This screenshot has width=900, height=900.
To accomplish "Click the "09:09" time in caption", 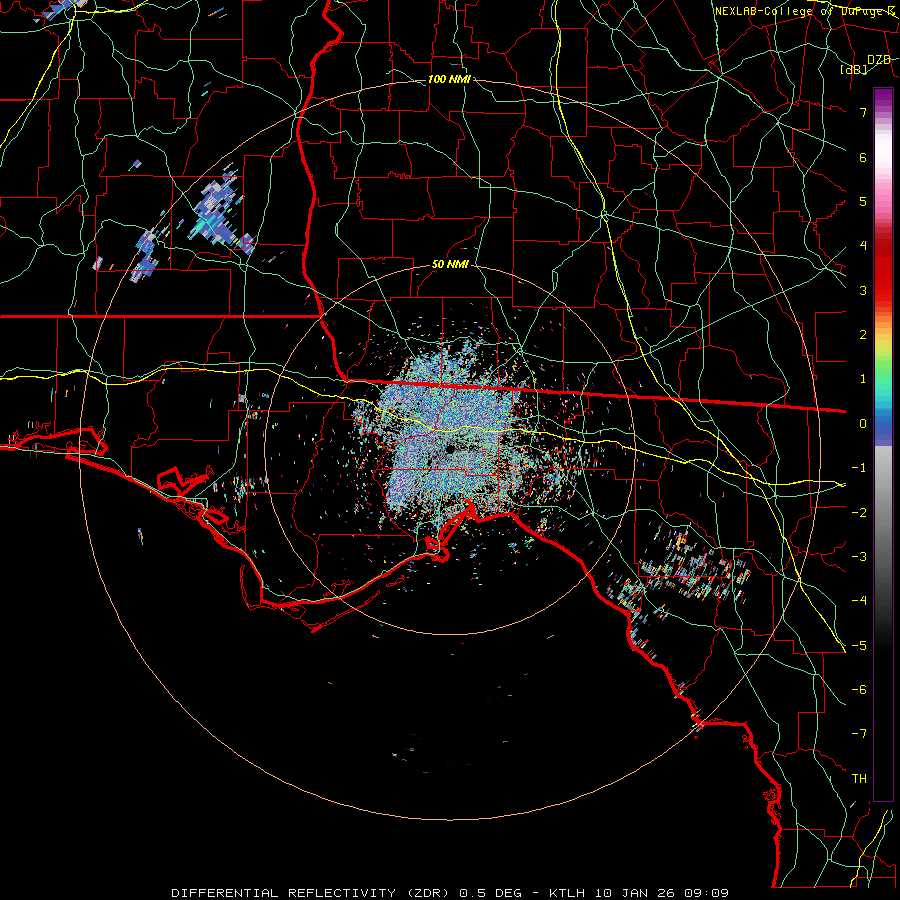I will pyautogui.click(x=705, y=893).
